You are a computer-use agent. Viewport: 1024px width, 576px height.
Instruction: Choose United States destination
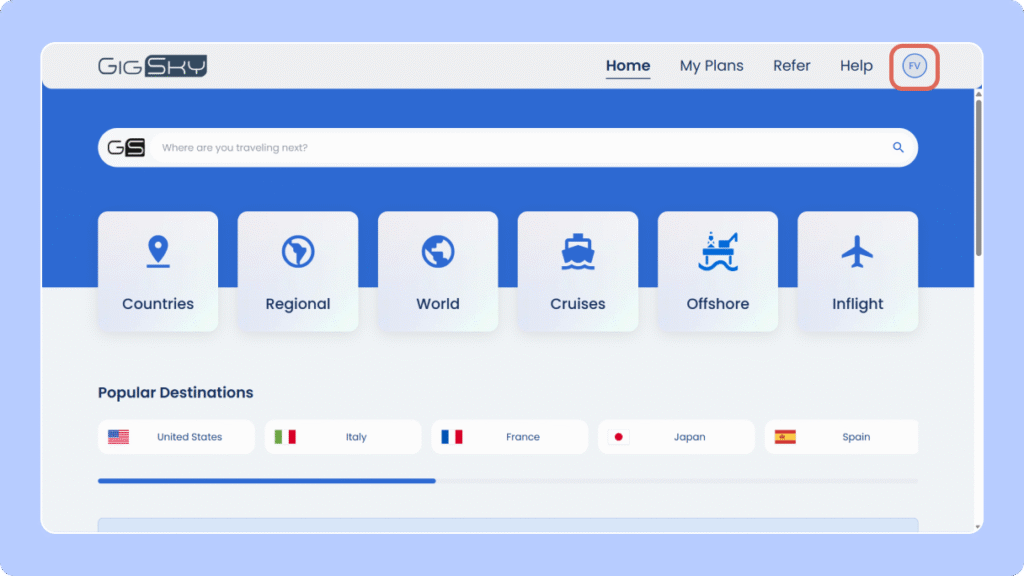pos(176,437)
